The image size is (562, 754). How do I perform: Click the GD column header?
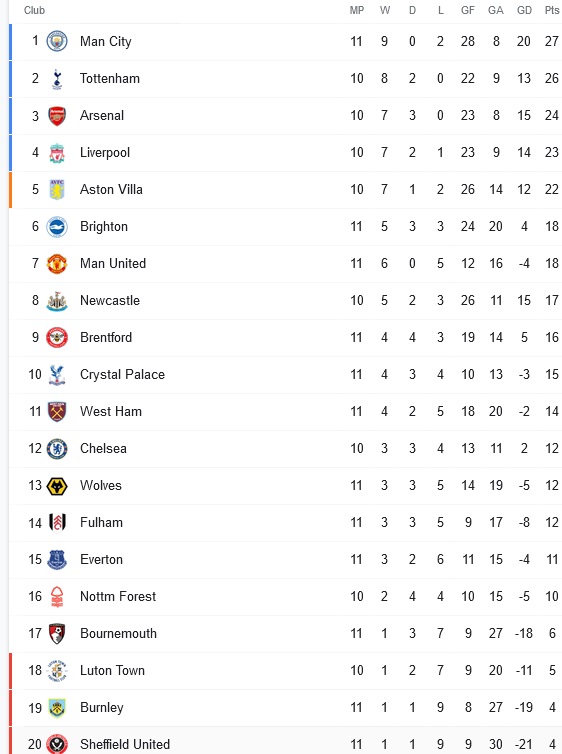pyautogui.click(x=524, y=11)
